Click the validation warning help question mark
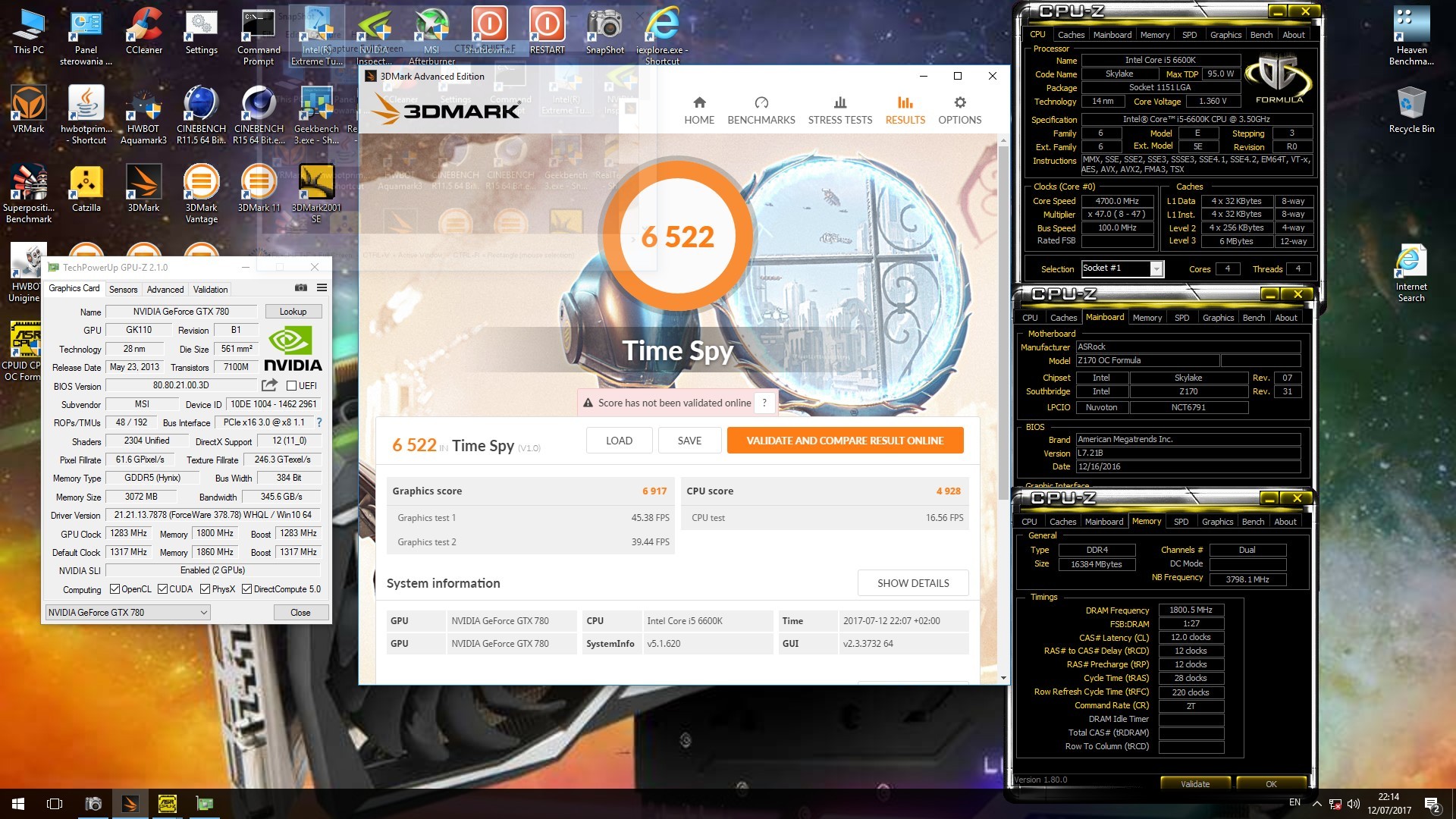 point(764,403)
